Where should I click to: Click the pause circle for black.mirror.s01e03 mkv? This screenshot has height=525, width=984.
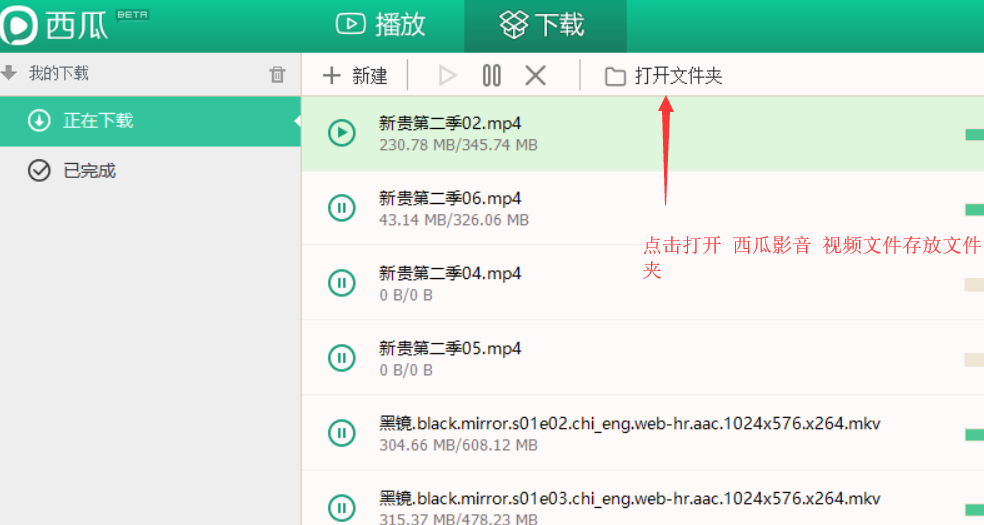[342, 507]
